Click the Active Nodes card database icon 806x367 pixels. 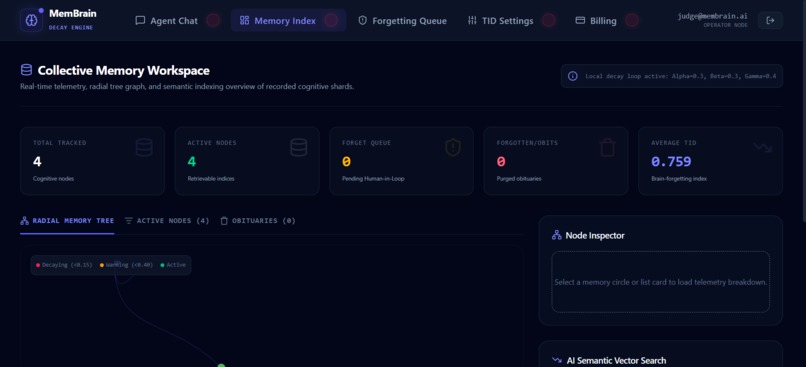tap(299, 148)
